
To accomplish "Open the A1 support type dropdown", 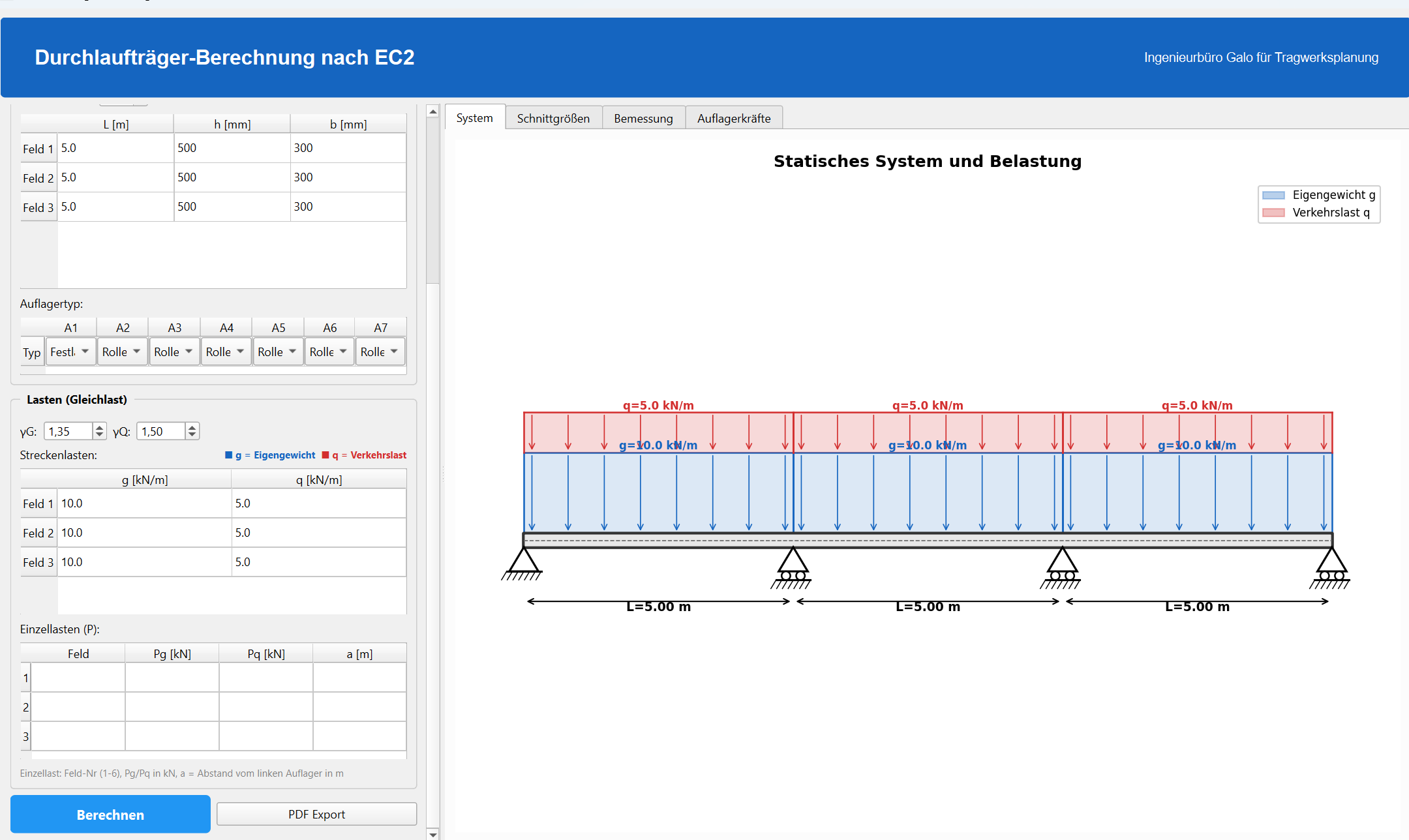I will (x=70, y=352).
